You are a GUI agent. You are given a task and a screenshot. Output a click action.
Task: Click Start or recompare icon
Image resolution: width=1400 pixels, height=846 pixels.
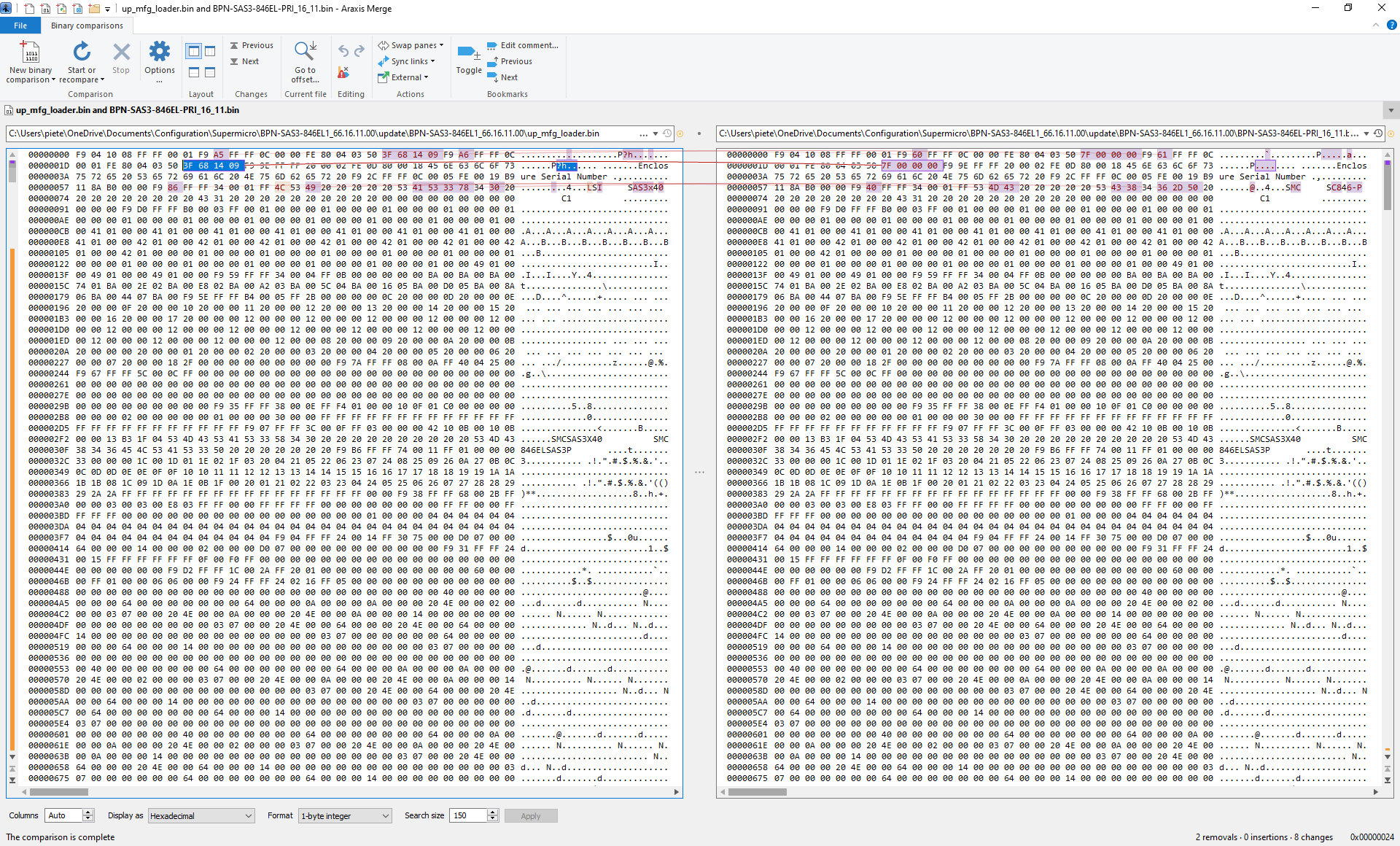[82, 53]
